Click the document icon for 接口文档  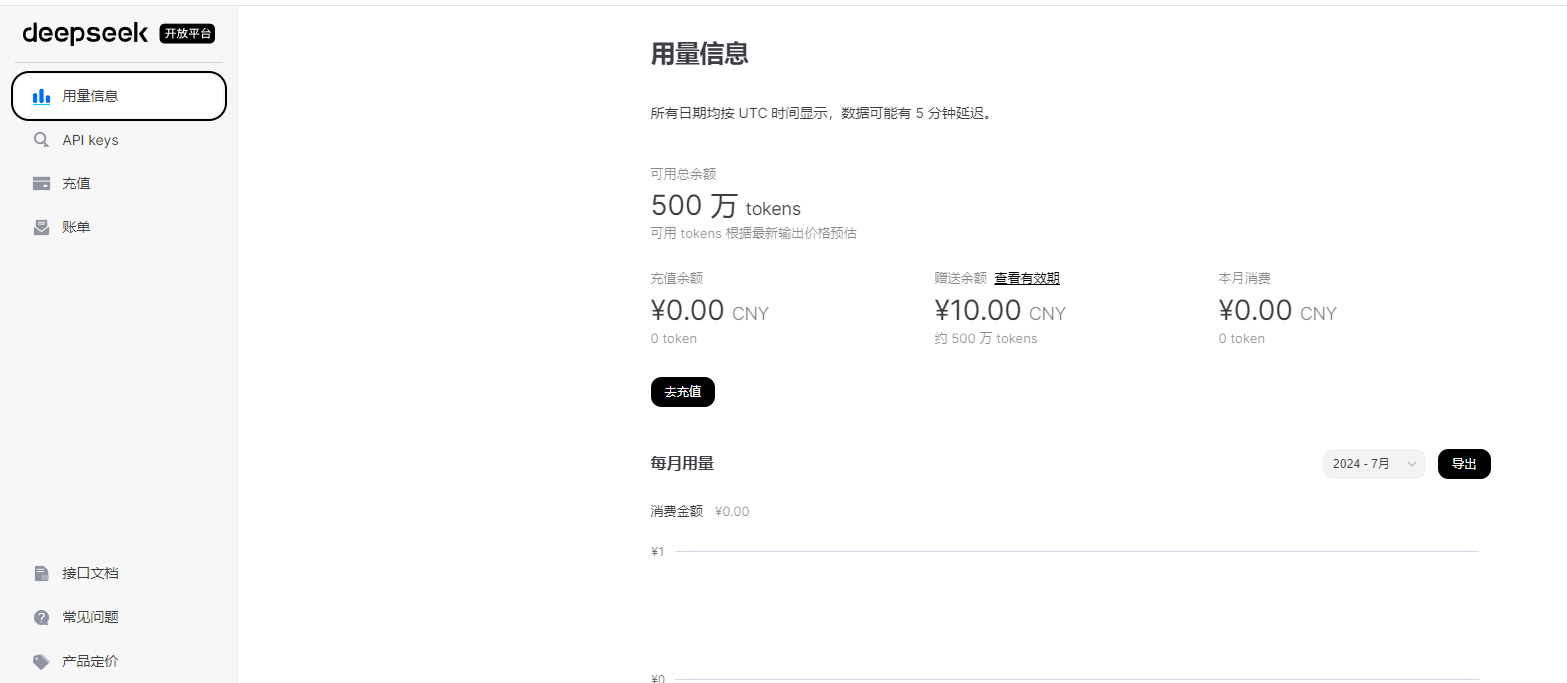click(x=41, y=573)
